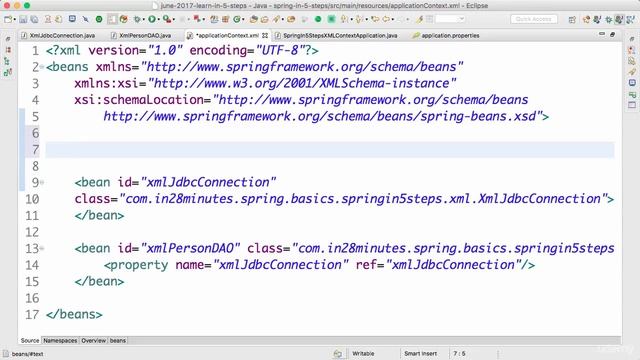Click the monitor-shaped toolbar icon

pyautogui.click(x=72, y=19)
